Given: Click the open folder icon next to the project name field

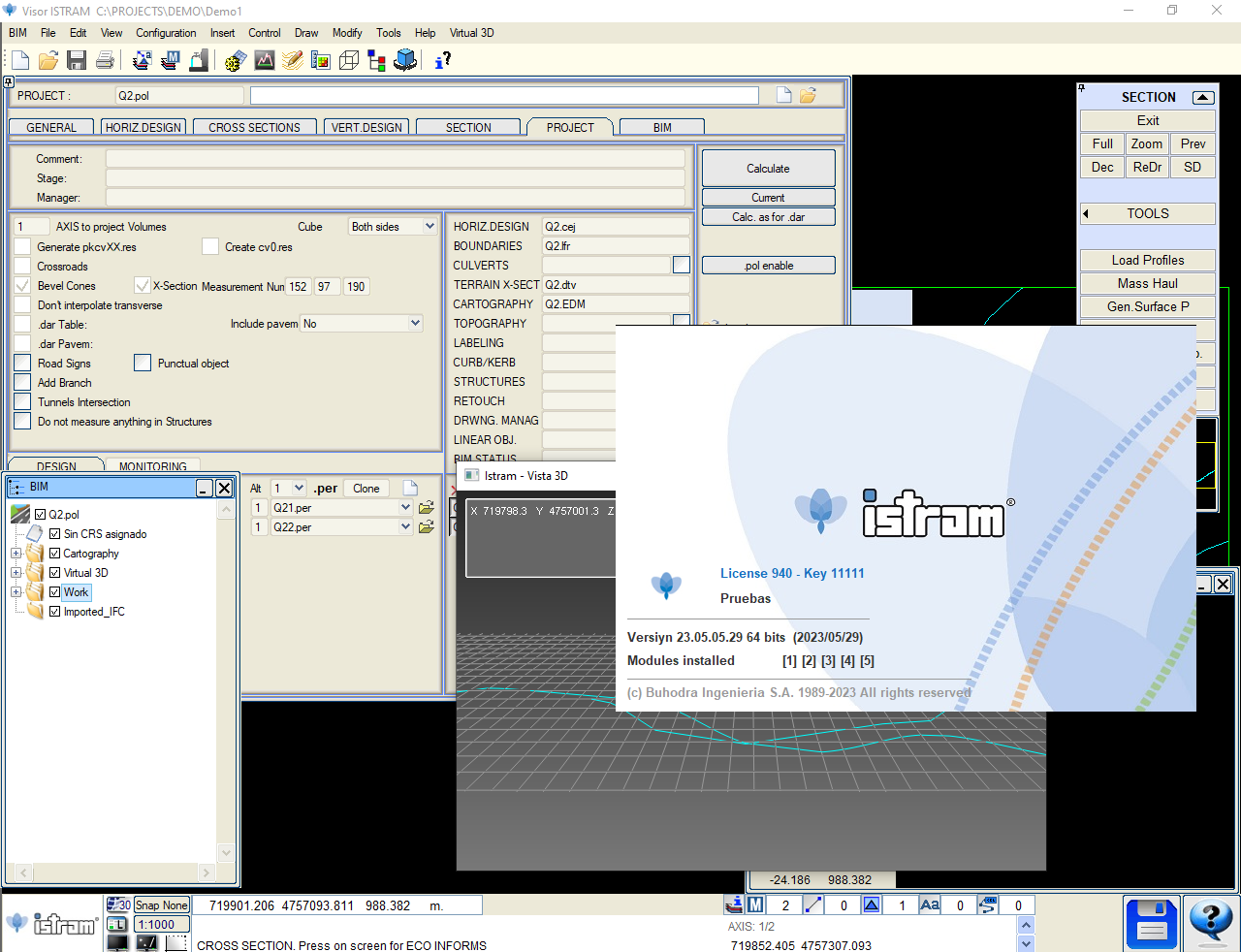Looking at the screenshot, I should [808, 95].
